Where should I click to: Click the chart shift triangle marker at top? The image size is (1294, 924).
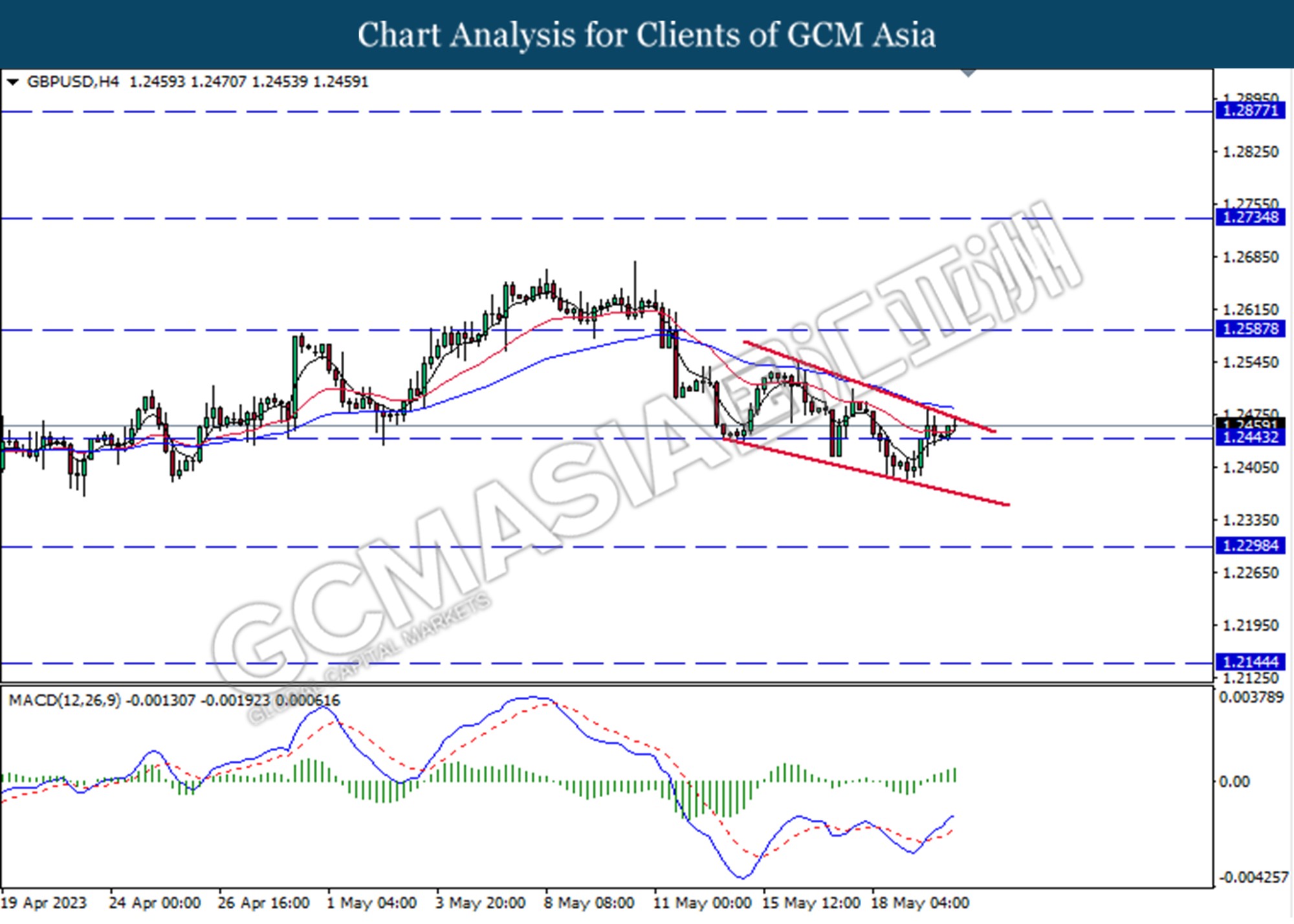[969, 73]
